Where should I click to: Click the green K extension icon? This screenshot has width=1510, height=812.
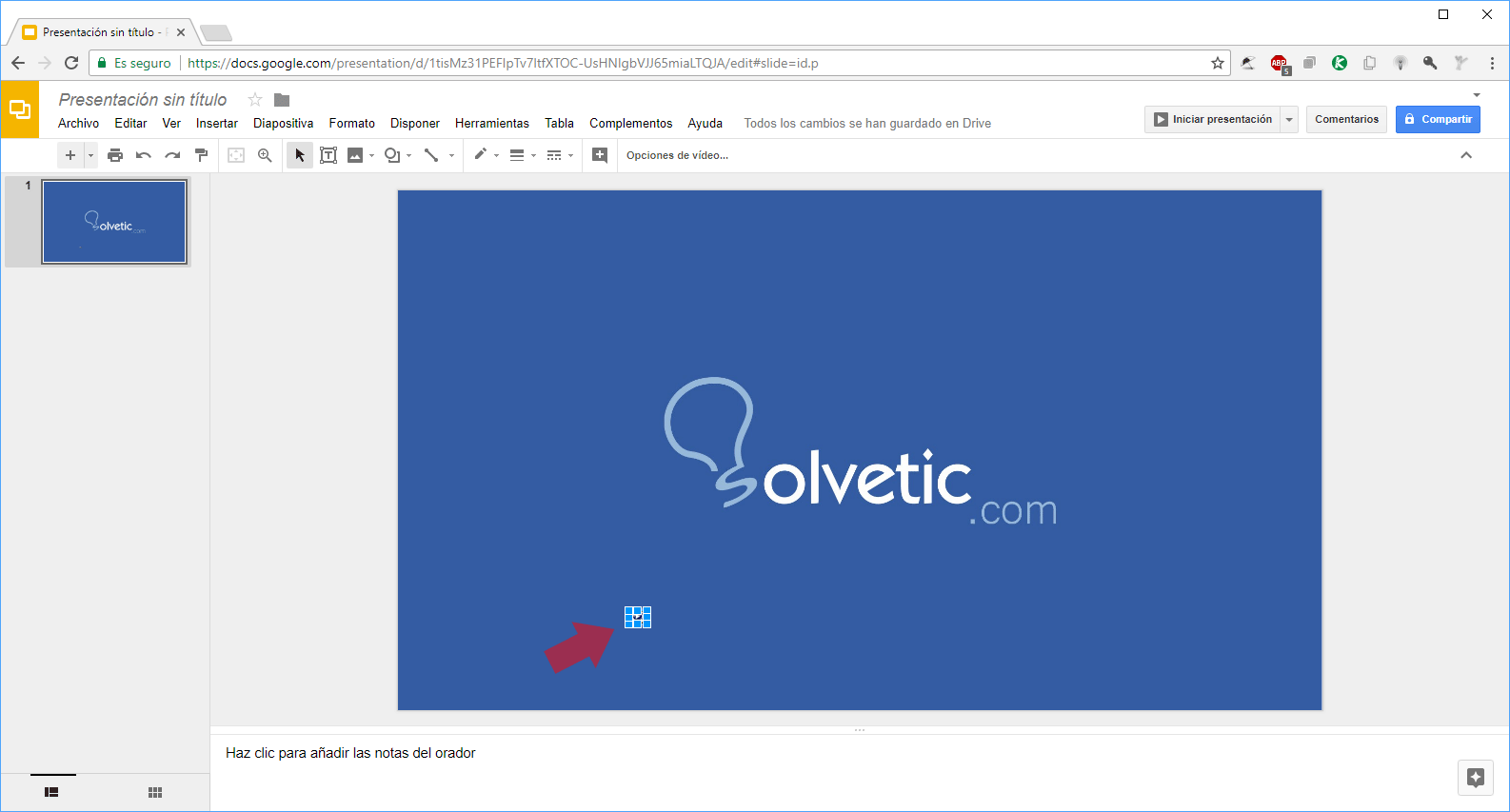tap(1340, 63)
